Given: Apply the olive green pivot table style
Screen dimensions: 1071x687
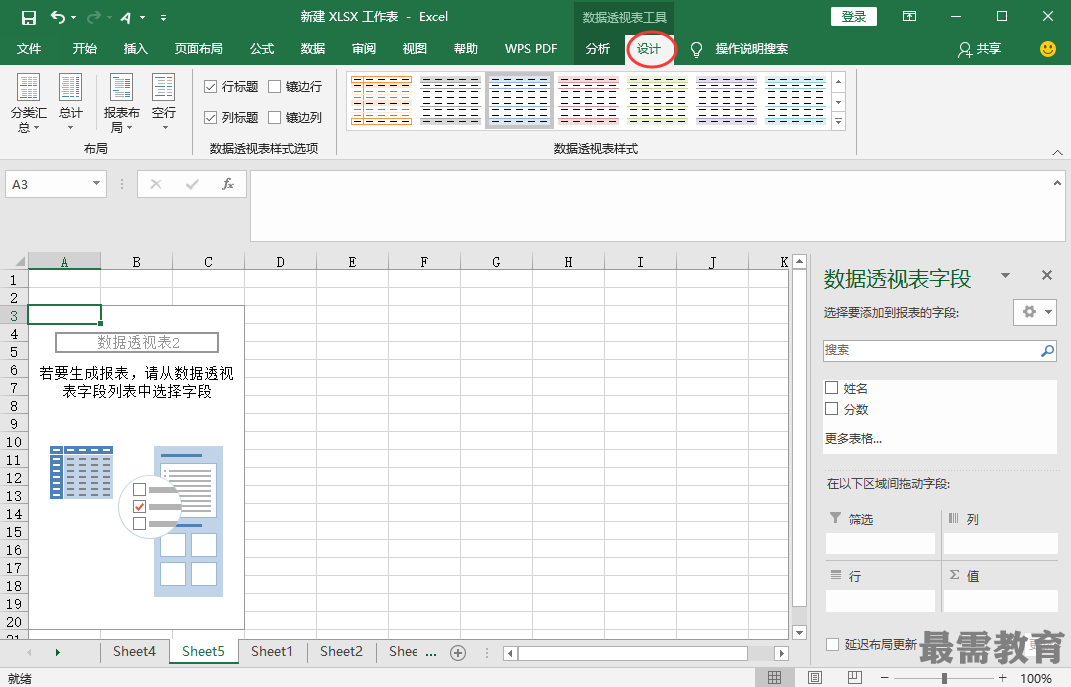Looking at the screenshot, I should click(657, 100).
